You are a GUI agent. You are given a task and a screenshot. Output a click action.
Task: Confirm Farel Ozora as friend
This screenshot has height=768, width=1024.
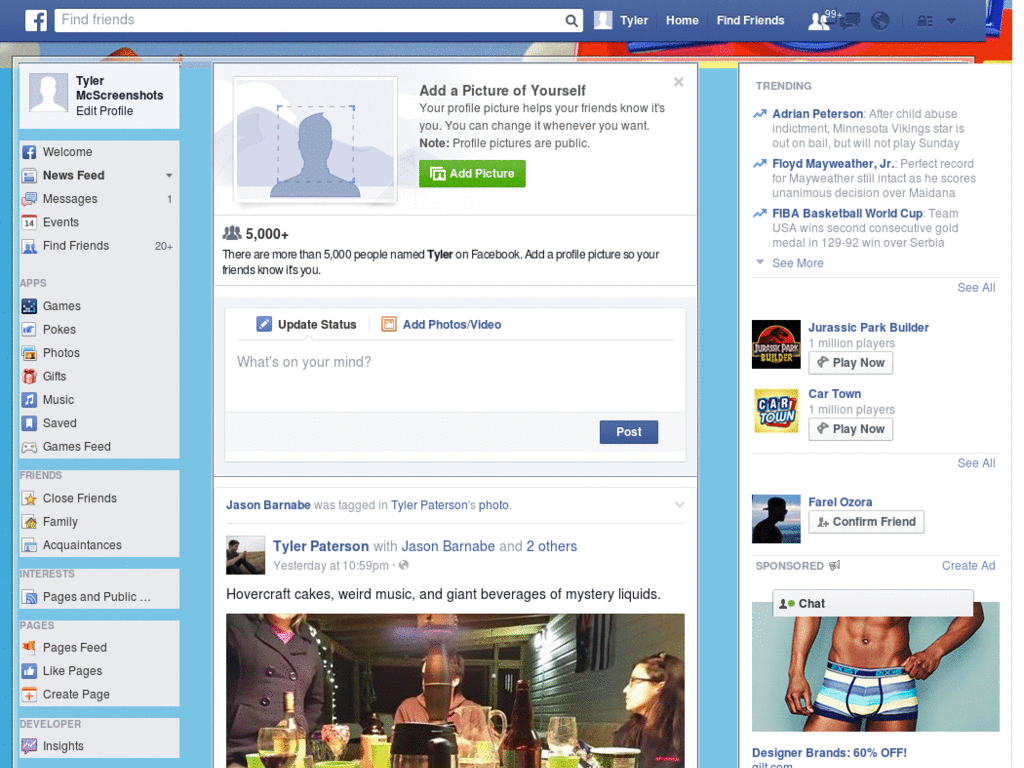click(x=867, y=522)
